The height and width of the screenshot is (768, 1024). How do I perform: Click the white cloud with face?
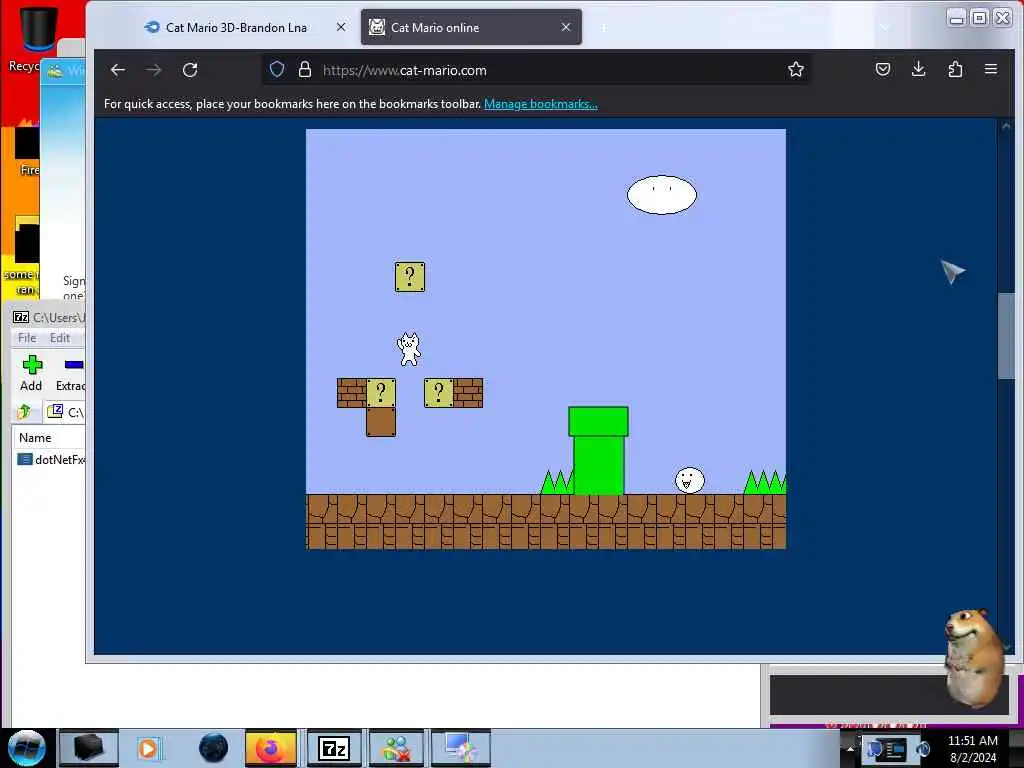pyautogui.click(x=662, y=195)
